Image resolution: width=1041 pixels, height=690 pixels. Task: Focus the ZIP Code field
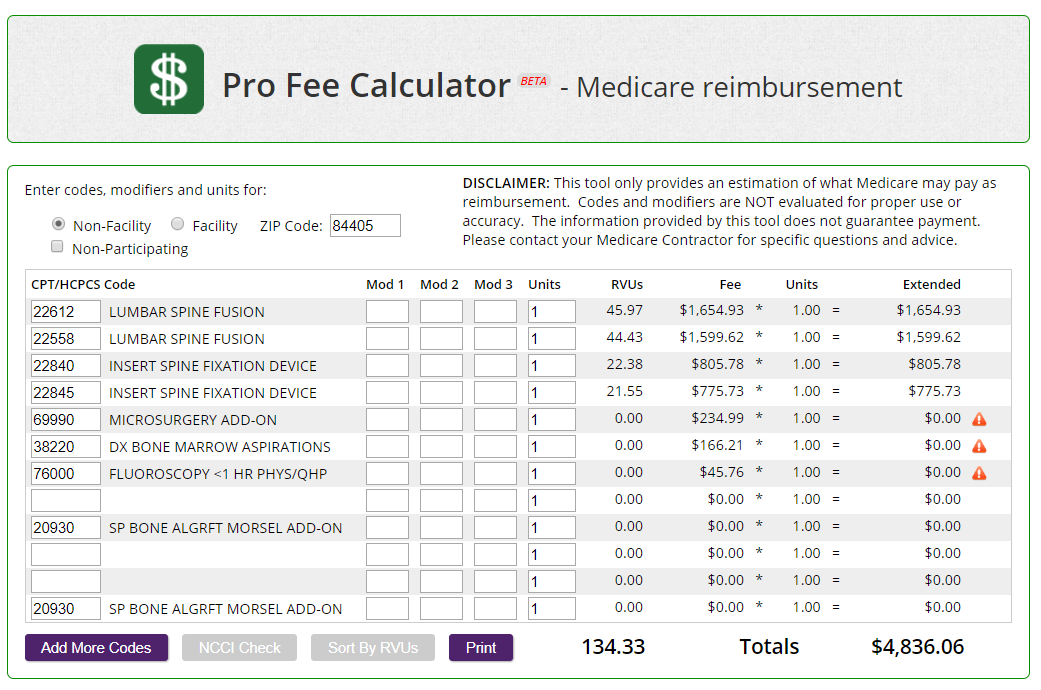(365, 226)
